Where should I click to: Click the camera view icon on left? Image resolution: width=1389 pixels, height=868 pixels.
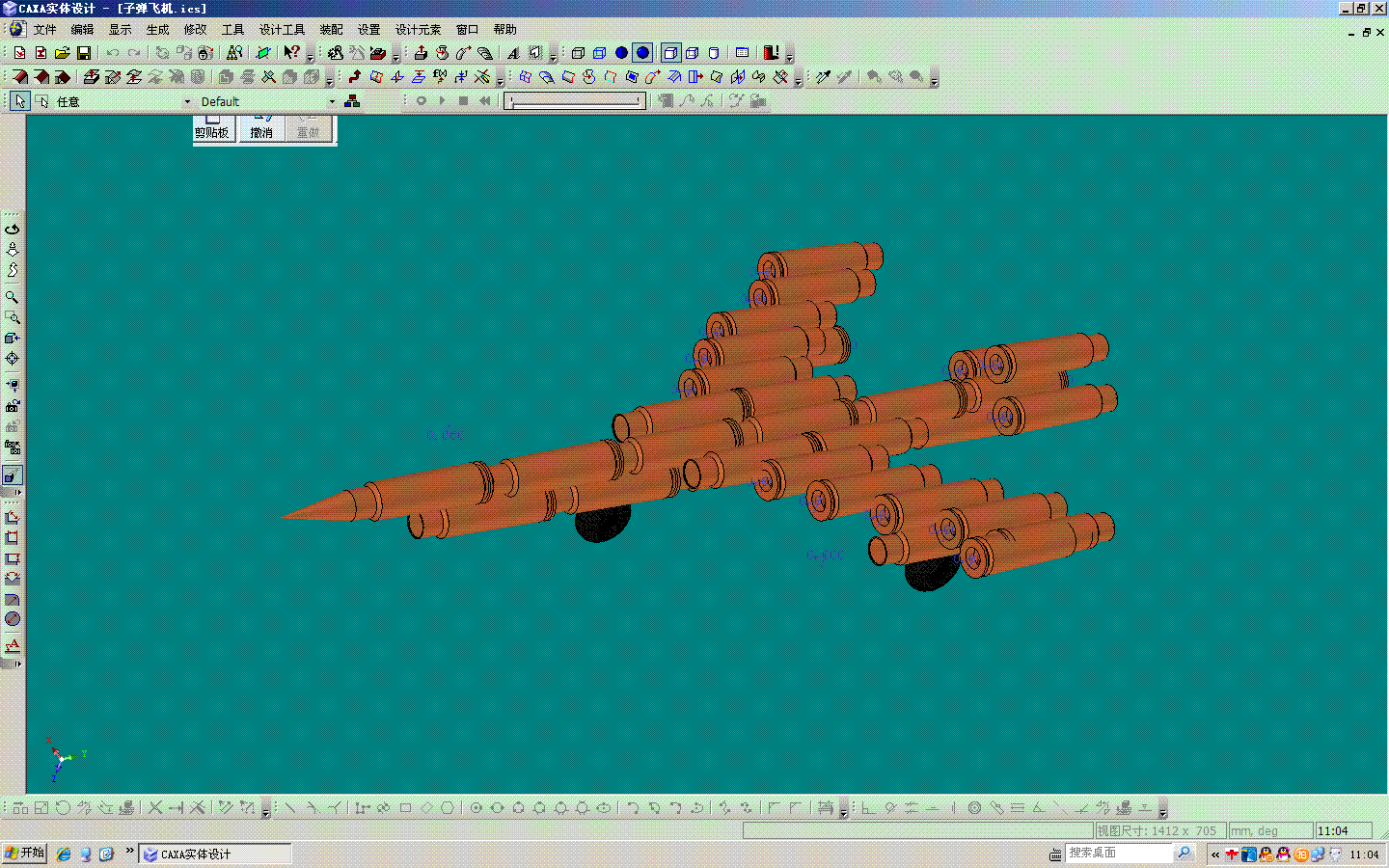(x=13, y=406)
